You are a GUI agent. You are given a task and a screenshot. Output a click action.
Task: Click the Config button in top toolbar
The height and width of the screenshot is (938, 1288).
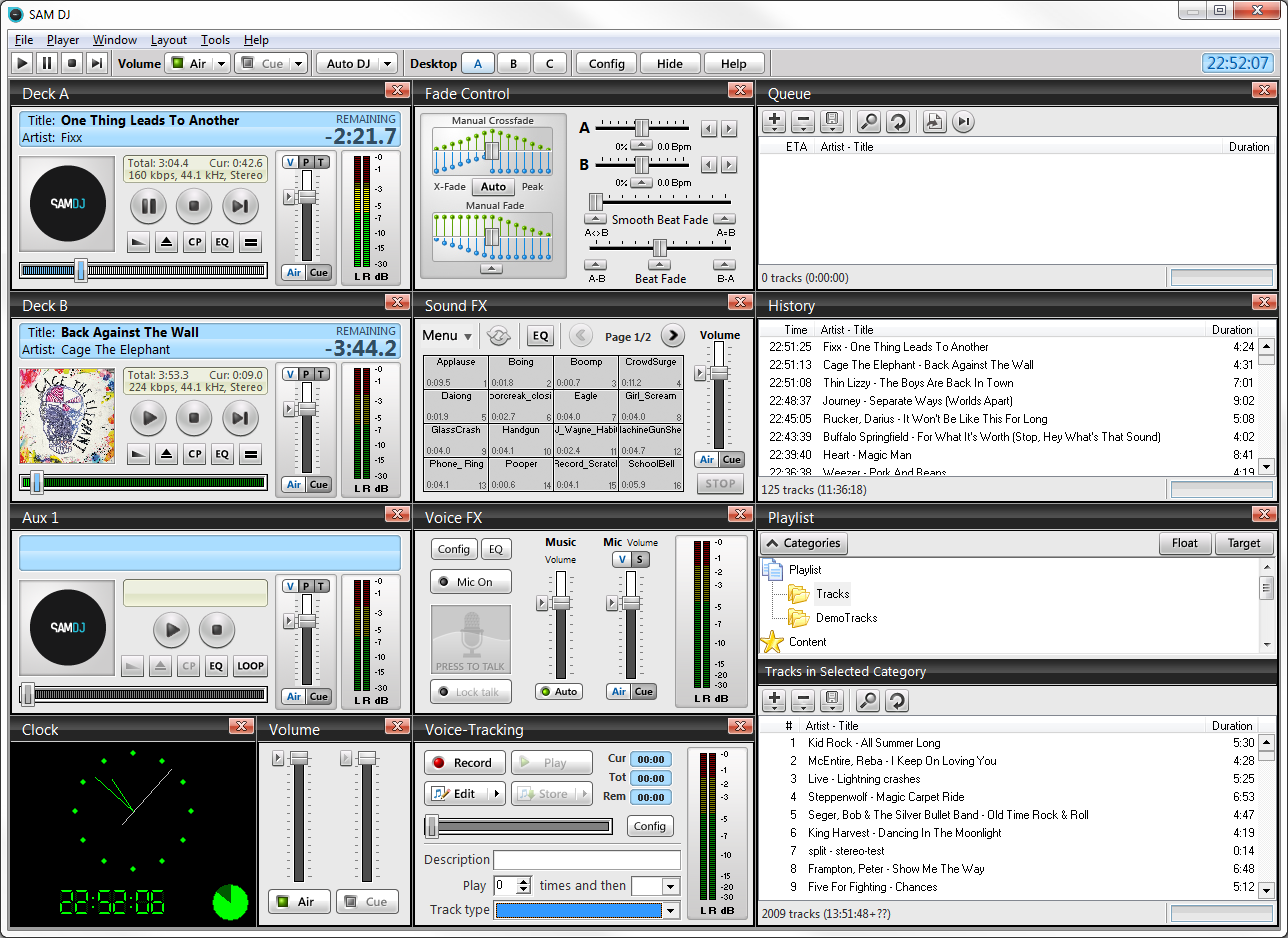(x=606, y=64)
